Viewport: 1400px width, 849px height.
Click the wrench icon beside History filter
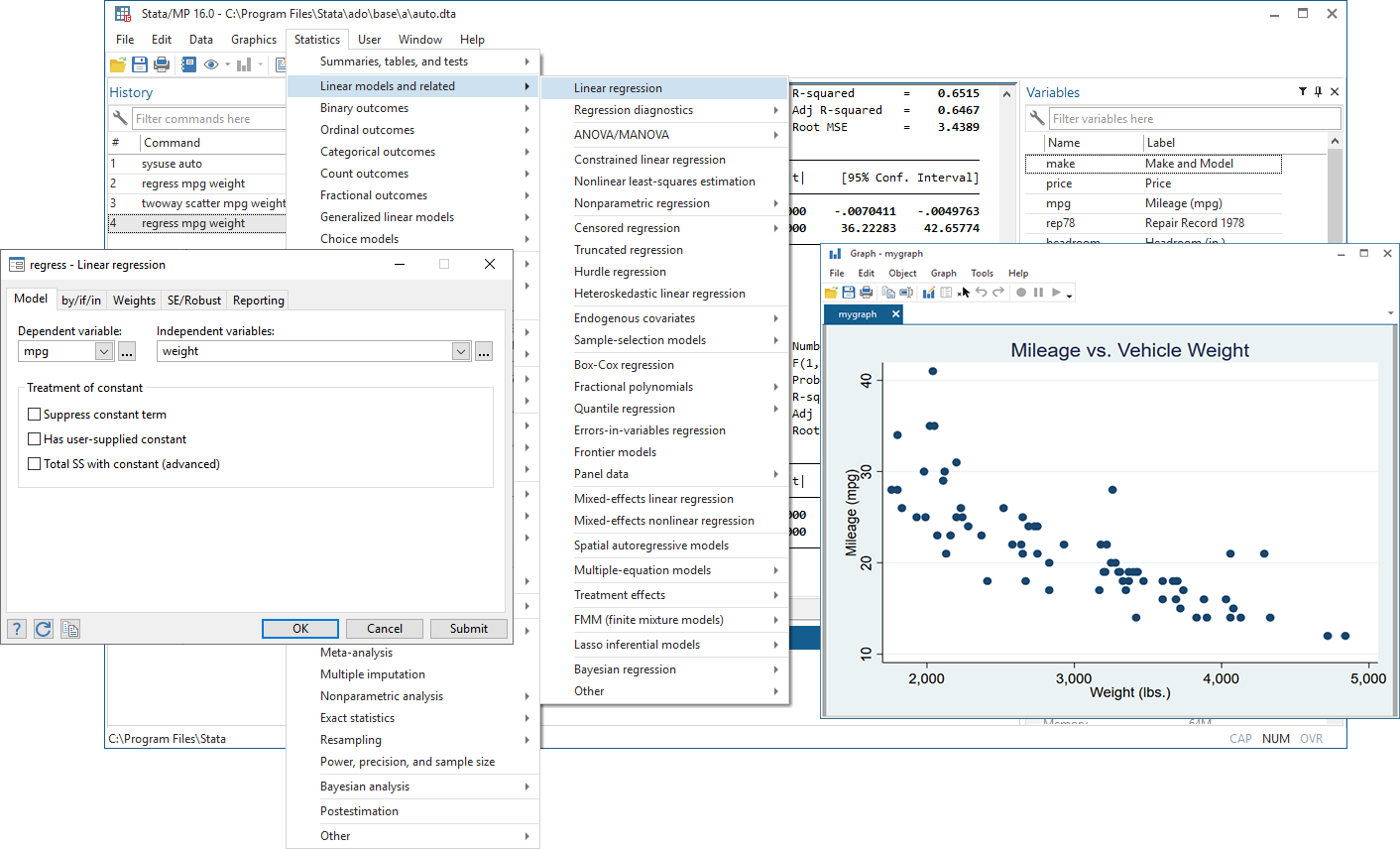point(120,119)
